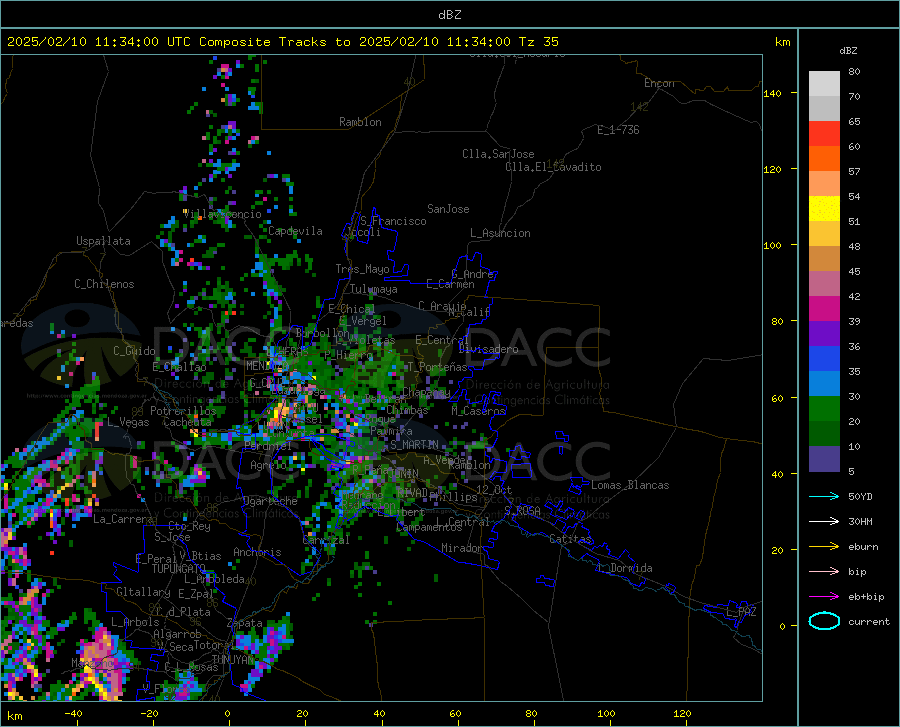Click the 100 km tick on vertical axis
Viewport: 900px width, 727px height.
[773, 245]
